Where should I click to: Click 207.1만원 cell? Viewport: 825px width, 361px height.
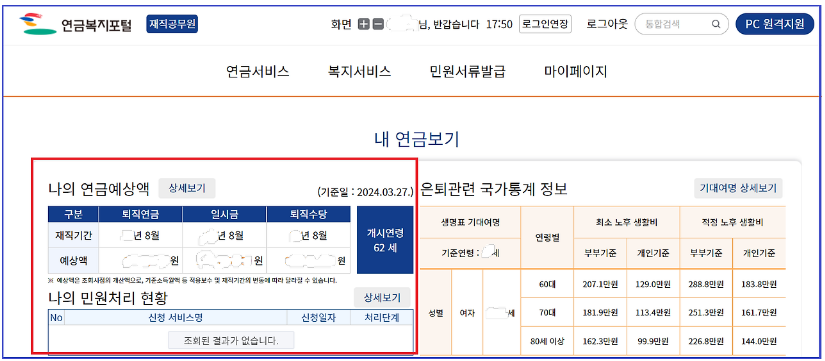click(x=600, y=284)
